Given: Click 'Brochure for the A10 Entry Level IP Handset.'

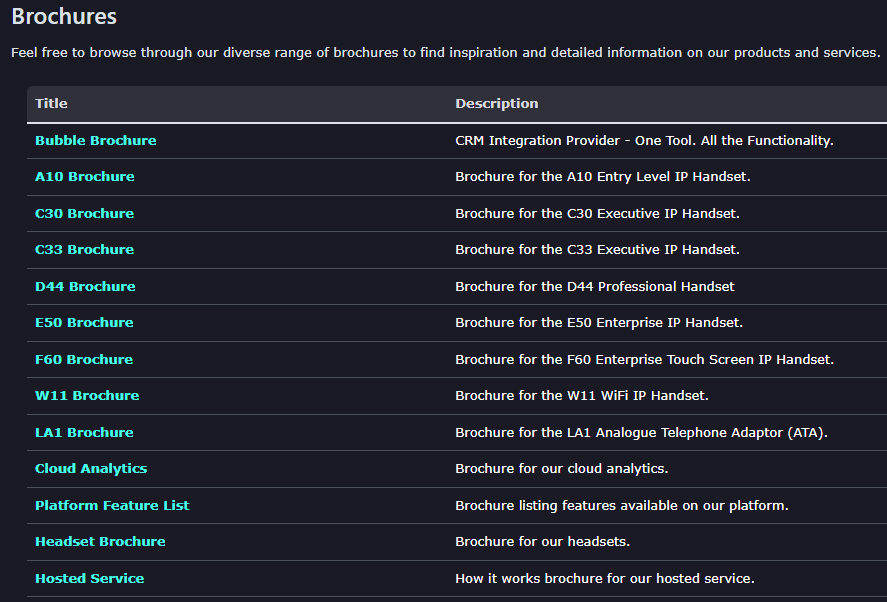Looking at the screenshot, I should [x=603, y=177].
